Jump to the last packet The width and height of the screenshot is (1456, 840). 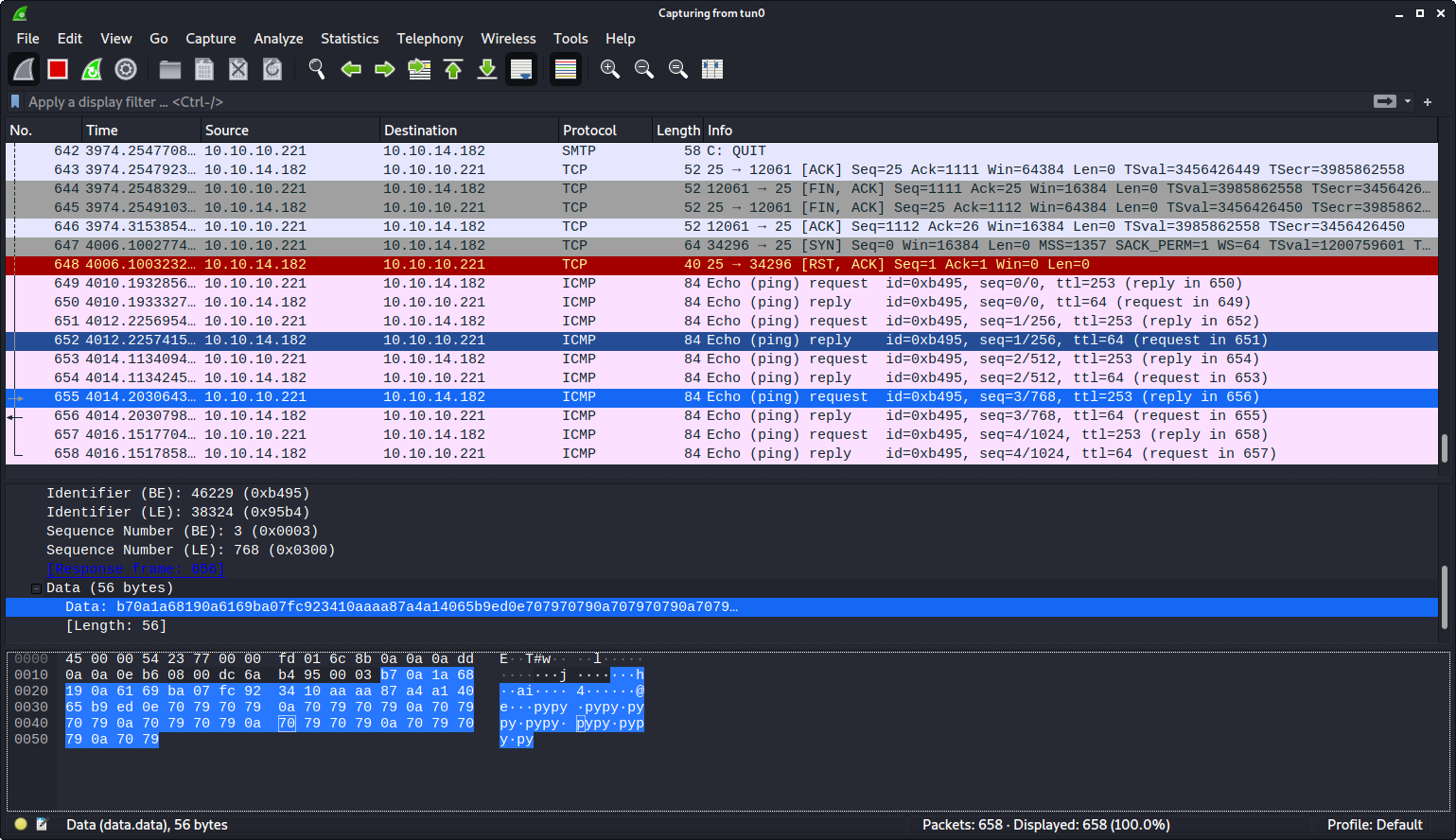click(487, 69)
